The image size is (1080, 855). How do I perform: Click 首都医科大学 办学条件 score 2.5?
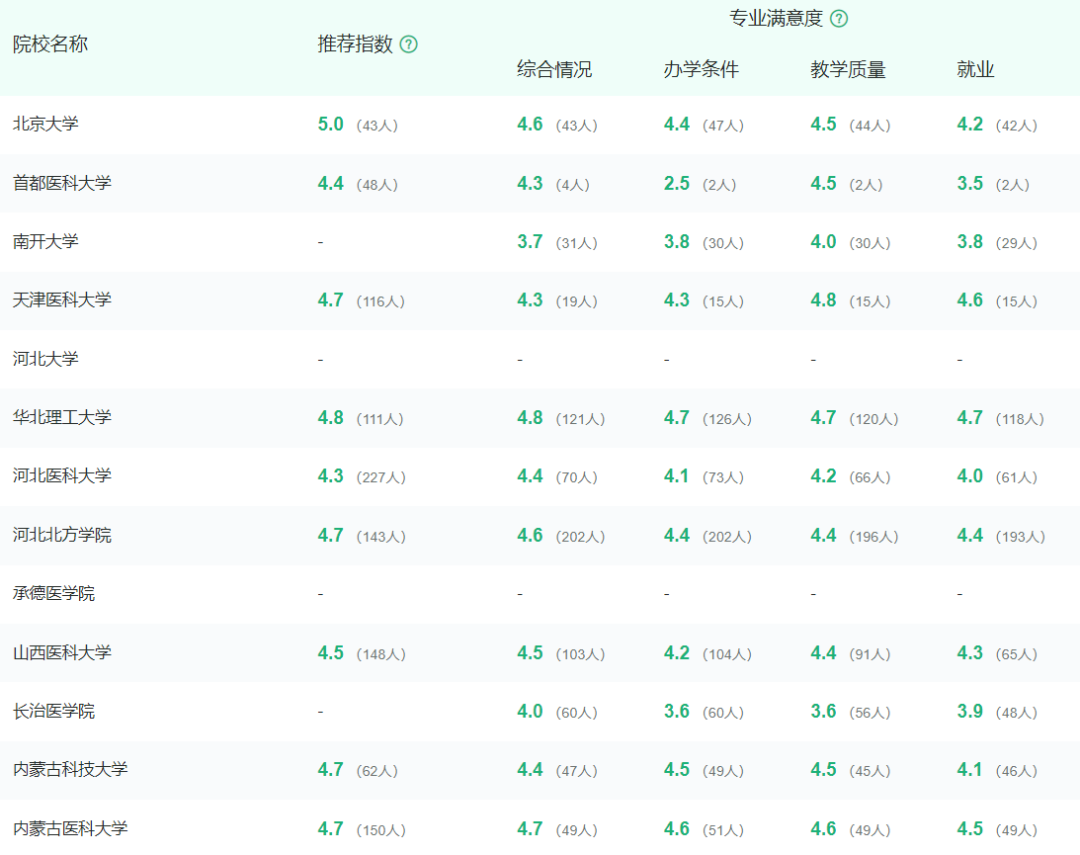click(x=676, y=183)
